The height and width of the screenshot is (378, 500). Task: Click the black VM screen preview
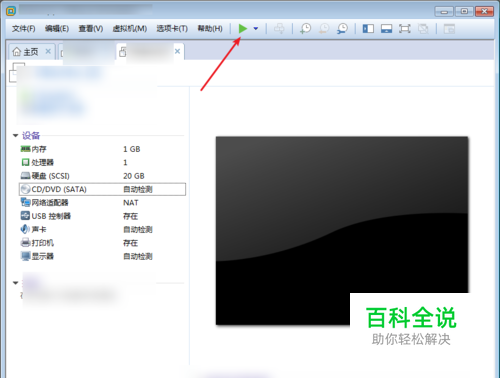click(x=342, y=231)
